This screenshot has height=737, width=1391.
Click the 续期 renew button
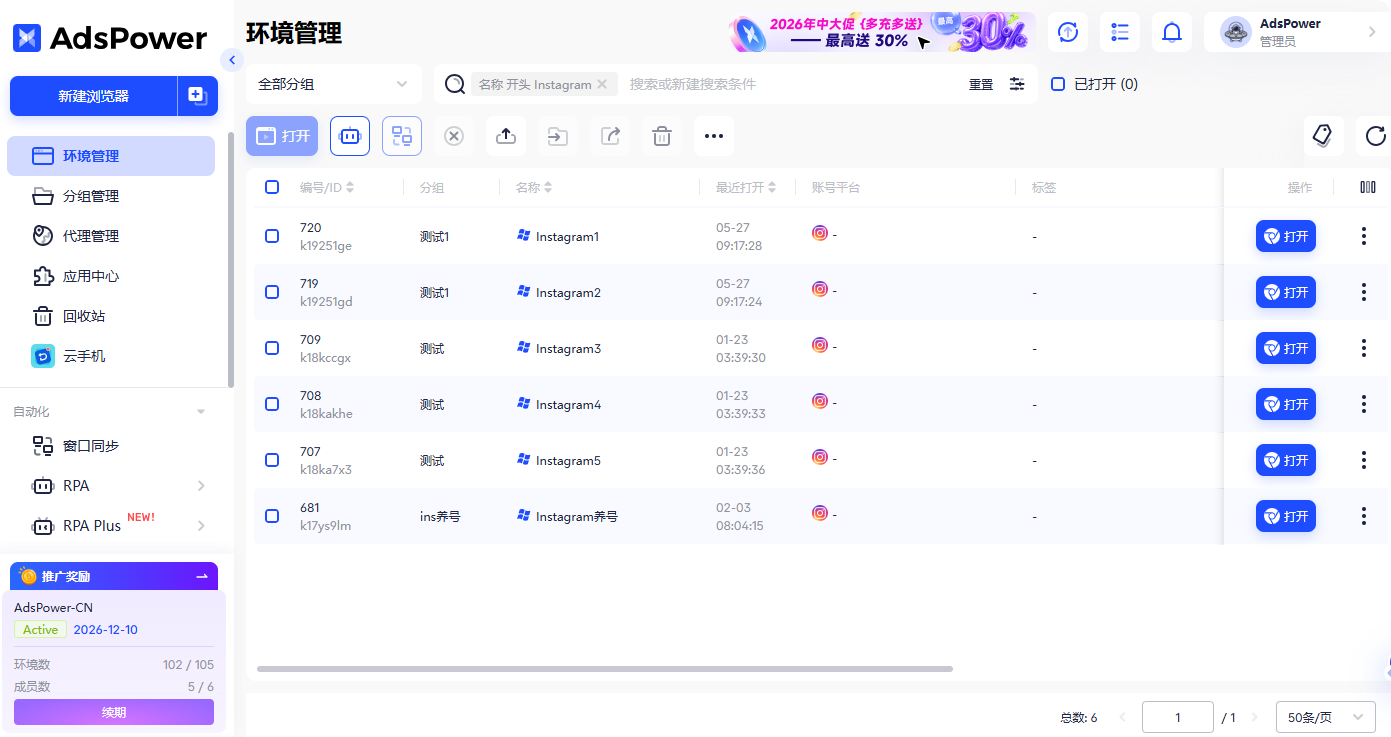coord(114,712)
